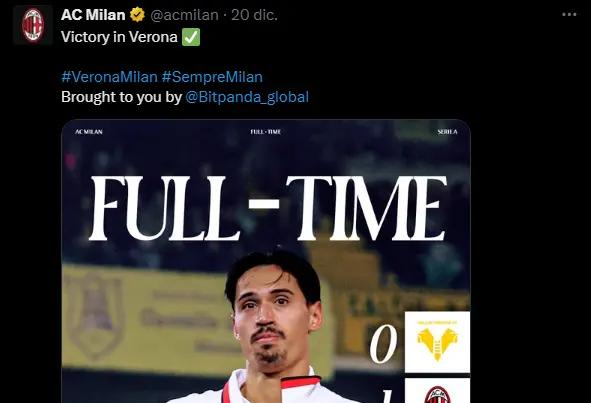Click Verona's score digit 0
This screenshot has width=591, height=403.
click(384, 344)
